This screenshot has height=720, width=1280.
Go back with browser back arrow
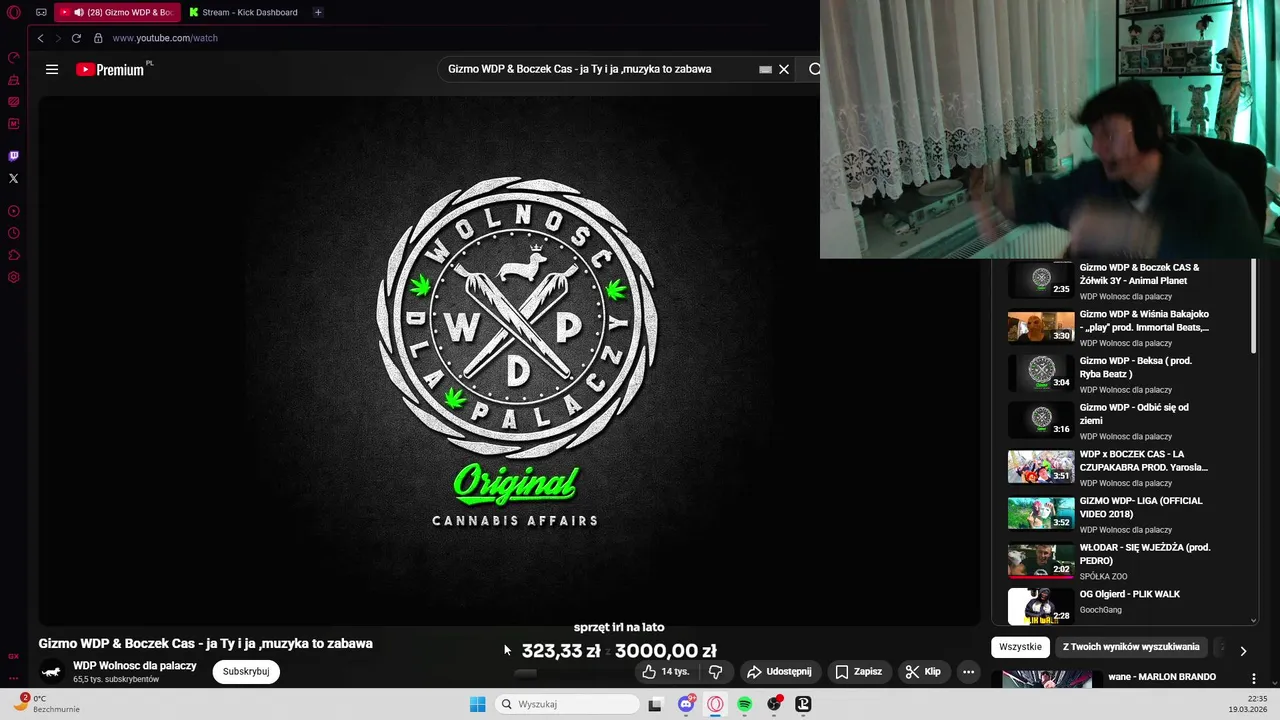click(40, 38)
